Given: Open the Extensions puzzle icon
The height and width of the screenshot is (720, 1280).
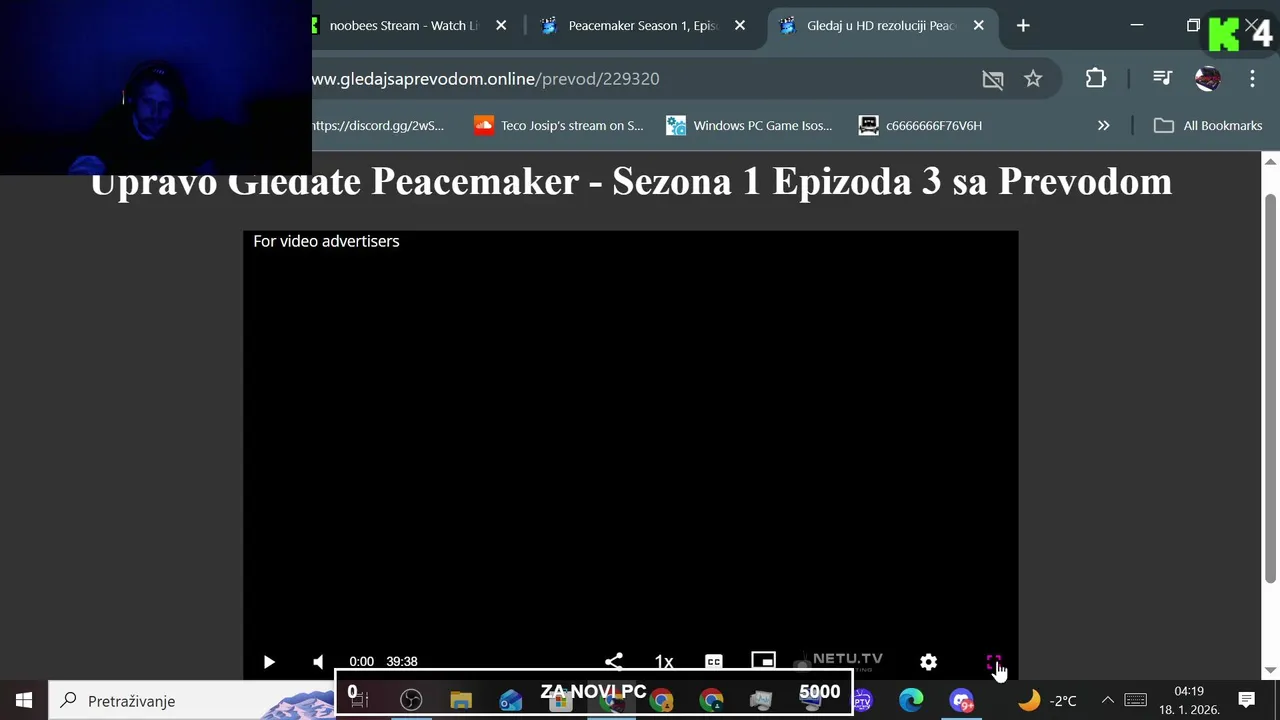Looking at the screenshot, I should 1096,79.
